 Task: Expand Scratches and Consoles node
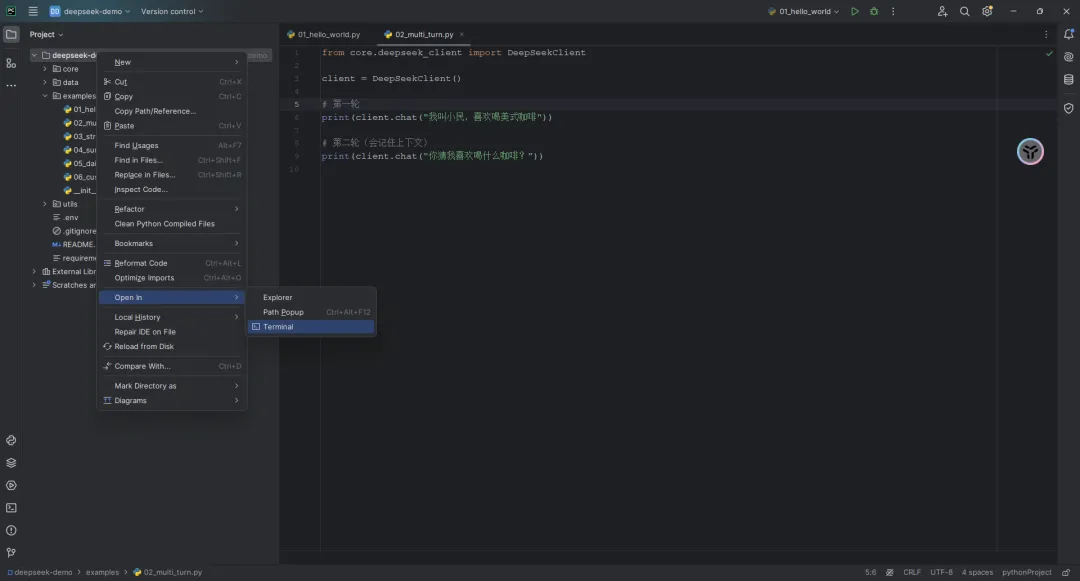coord(34,285)
